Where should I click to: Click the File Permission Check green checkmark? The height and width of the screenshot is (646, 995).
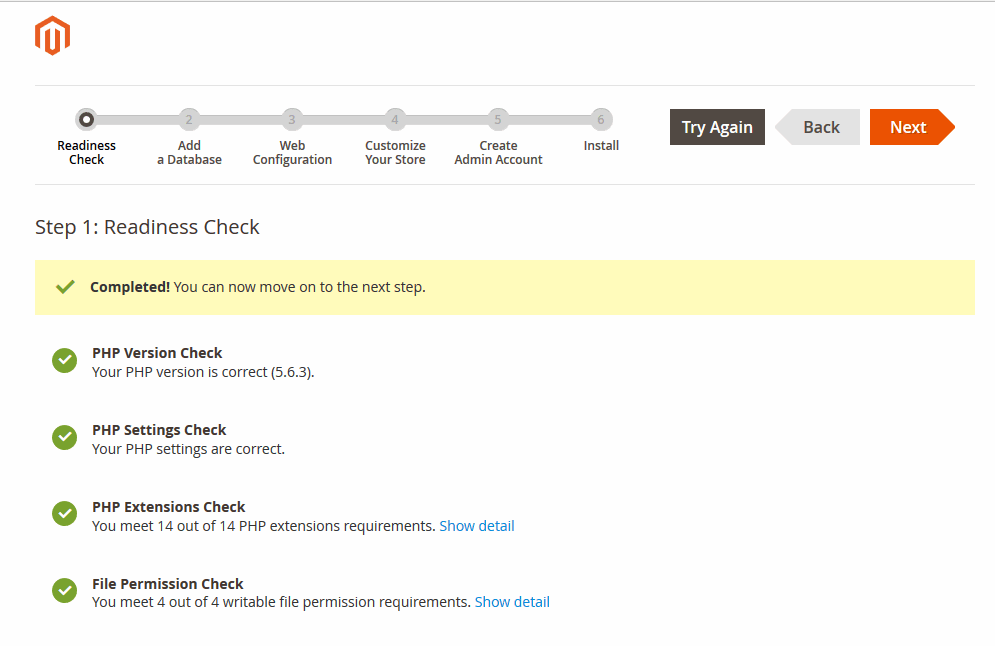65,592
